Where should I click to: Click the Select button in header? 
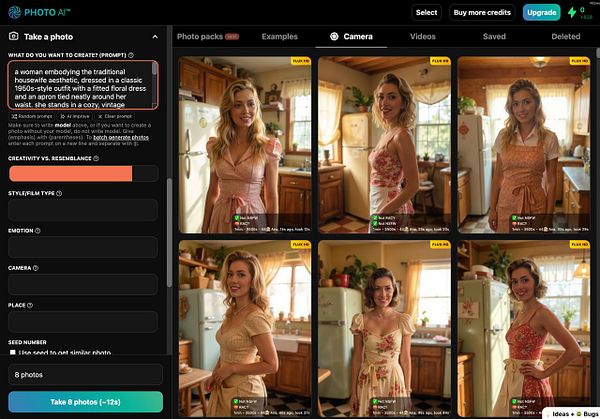(427, 12)
